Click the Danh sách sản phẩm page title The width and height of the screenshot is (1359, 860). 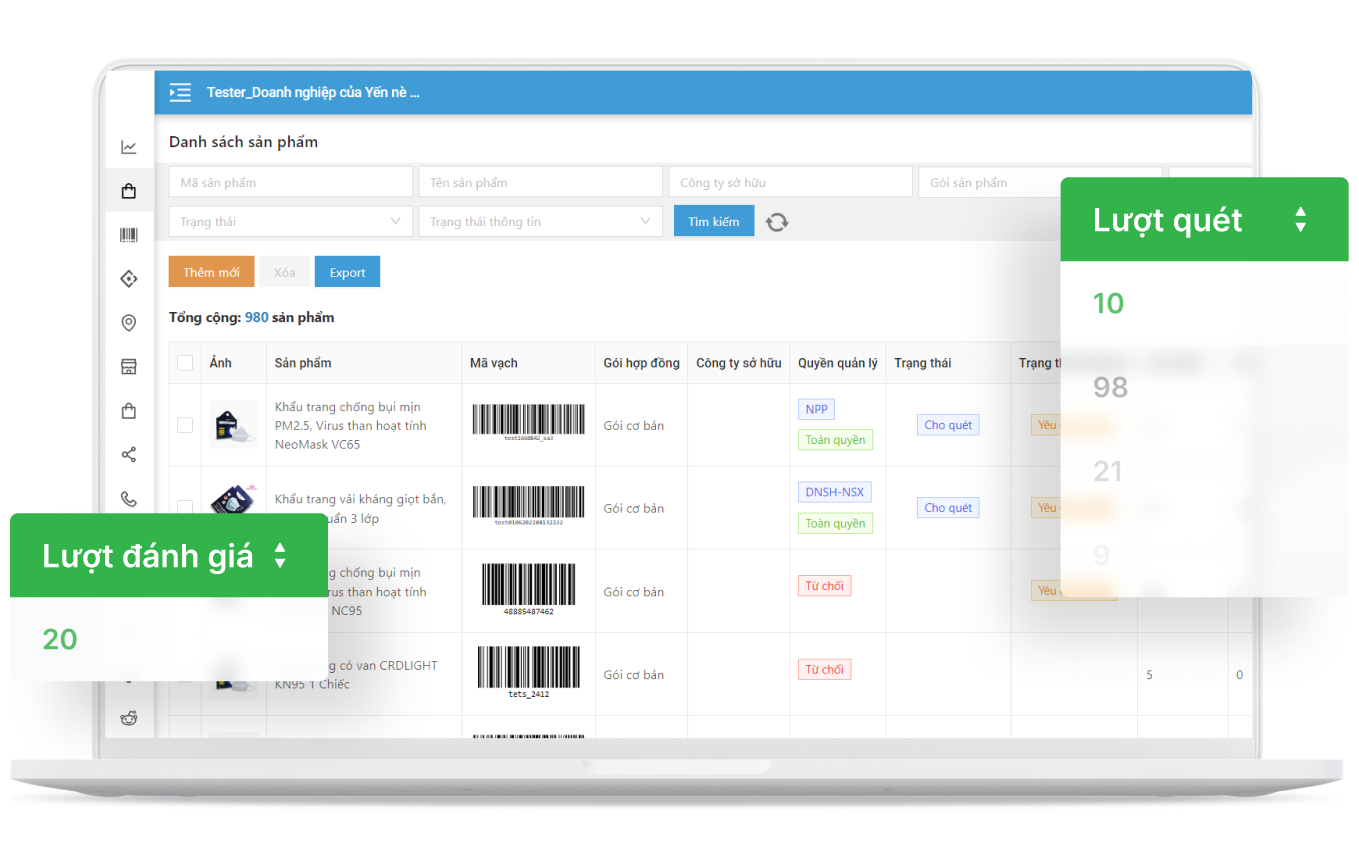tap(243, 142)
